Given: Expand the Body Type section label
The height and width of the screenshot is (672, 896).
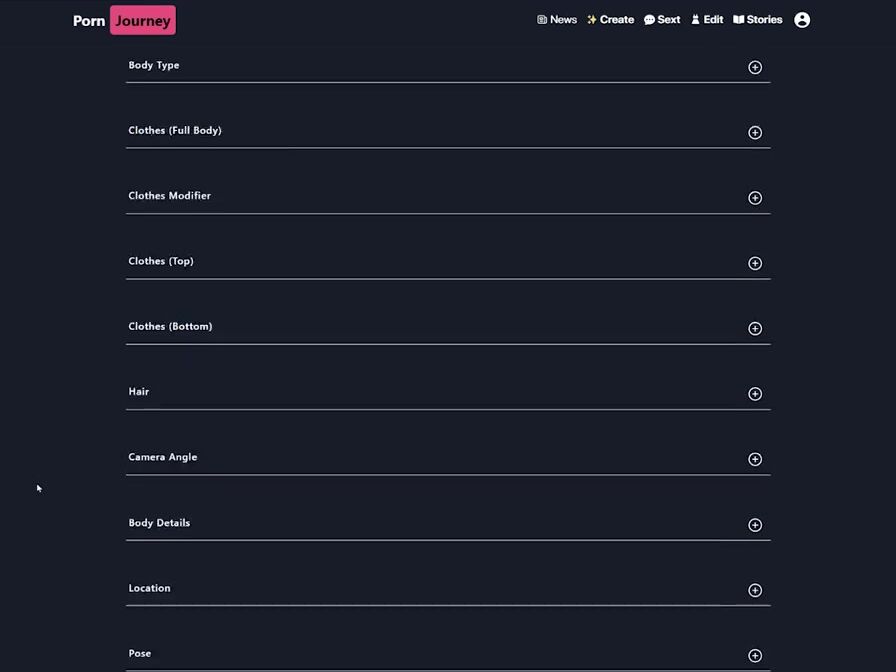Looking at the screenshot, I should (154, 65).
